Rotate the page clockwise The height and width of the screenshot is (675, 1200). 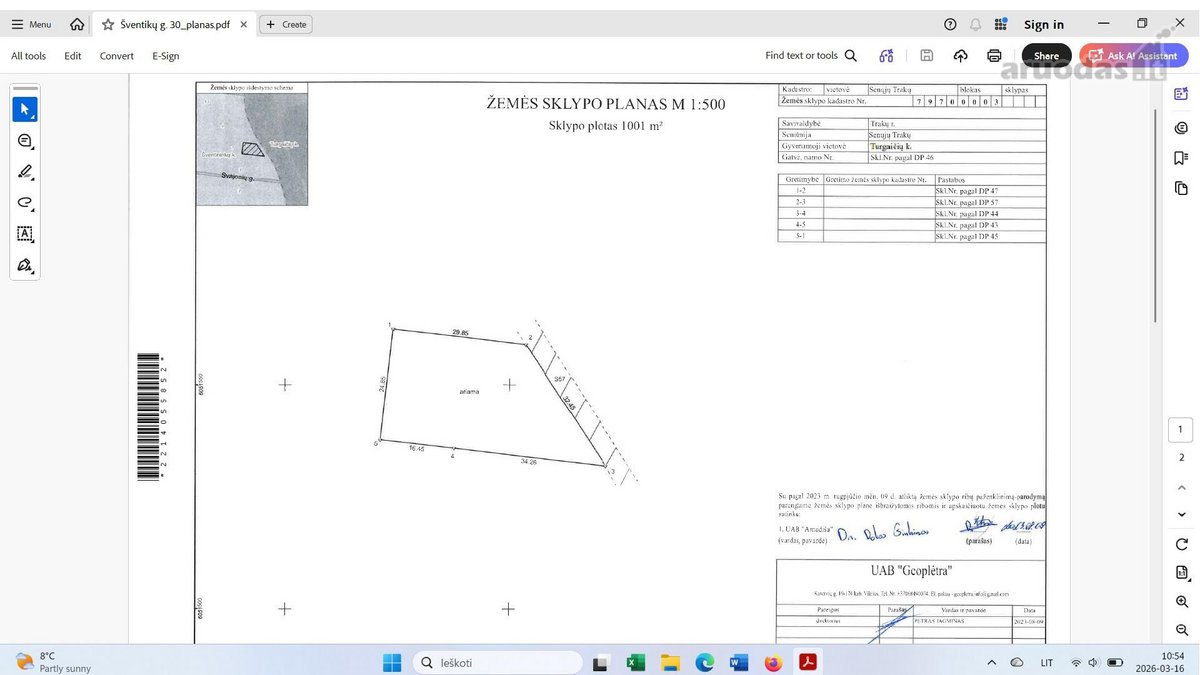1182,544
